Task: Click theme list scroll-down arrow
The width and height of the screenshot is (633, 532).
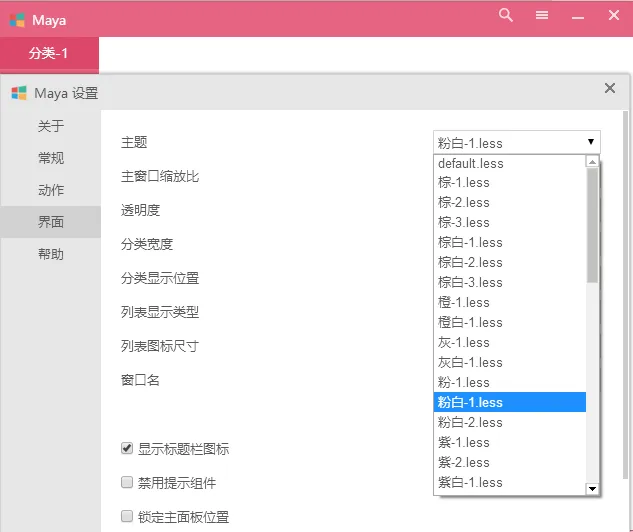Action: pos(592,489)
